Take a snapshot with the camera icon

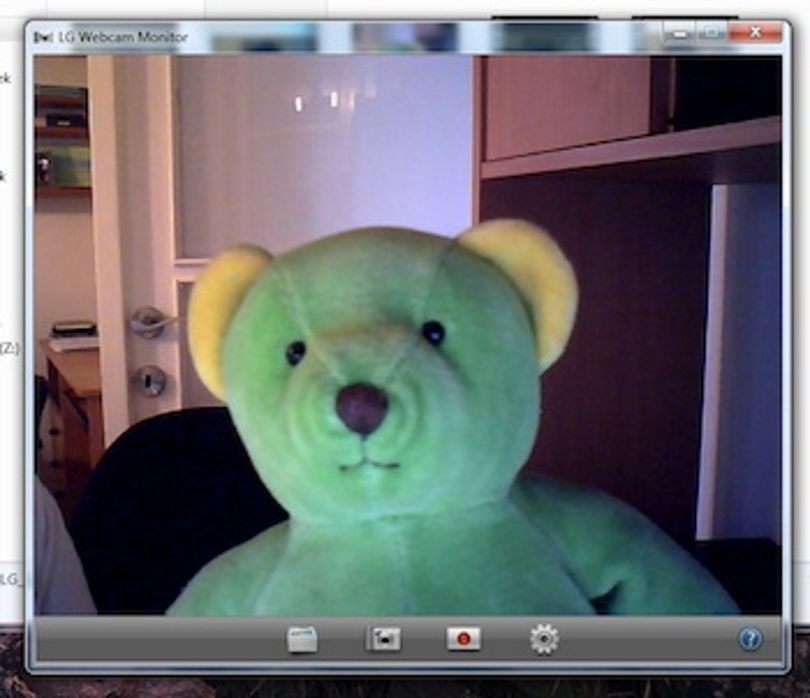coord(382,639)
